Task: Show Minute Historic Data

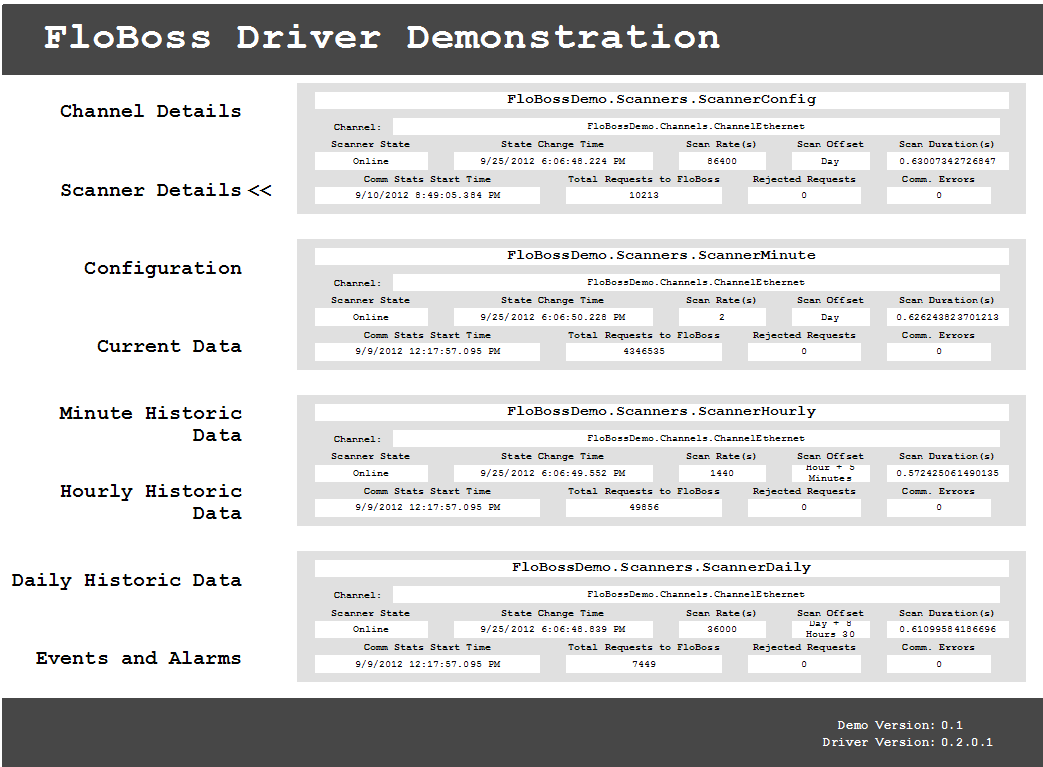Action: pyautogui.click(x=150, y=424)
